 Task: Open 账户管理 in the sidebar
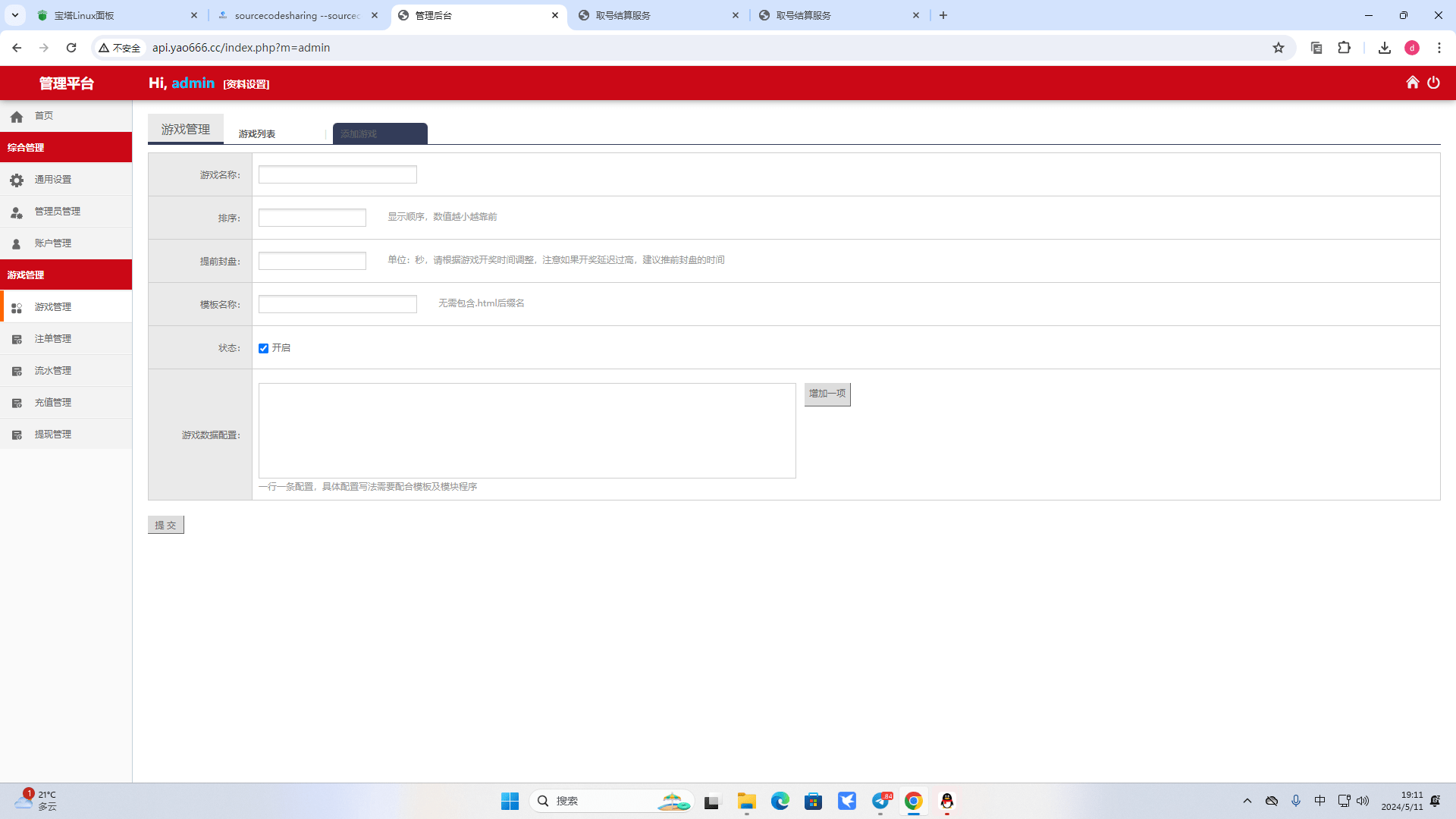pyautogui.click(x=52, y=243)
